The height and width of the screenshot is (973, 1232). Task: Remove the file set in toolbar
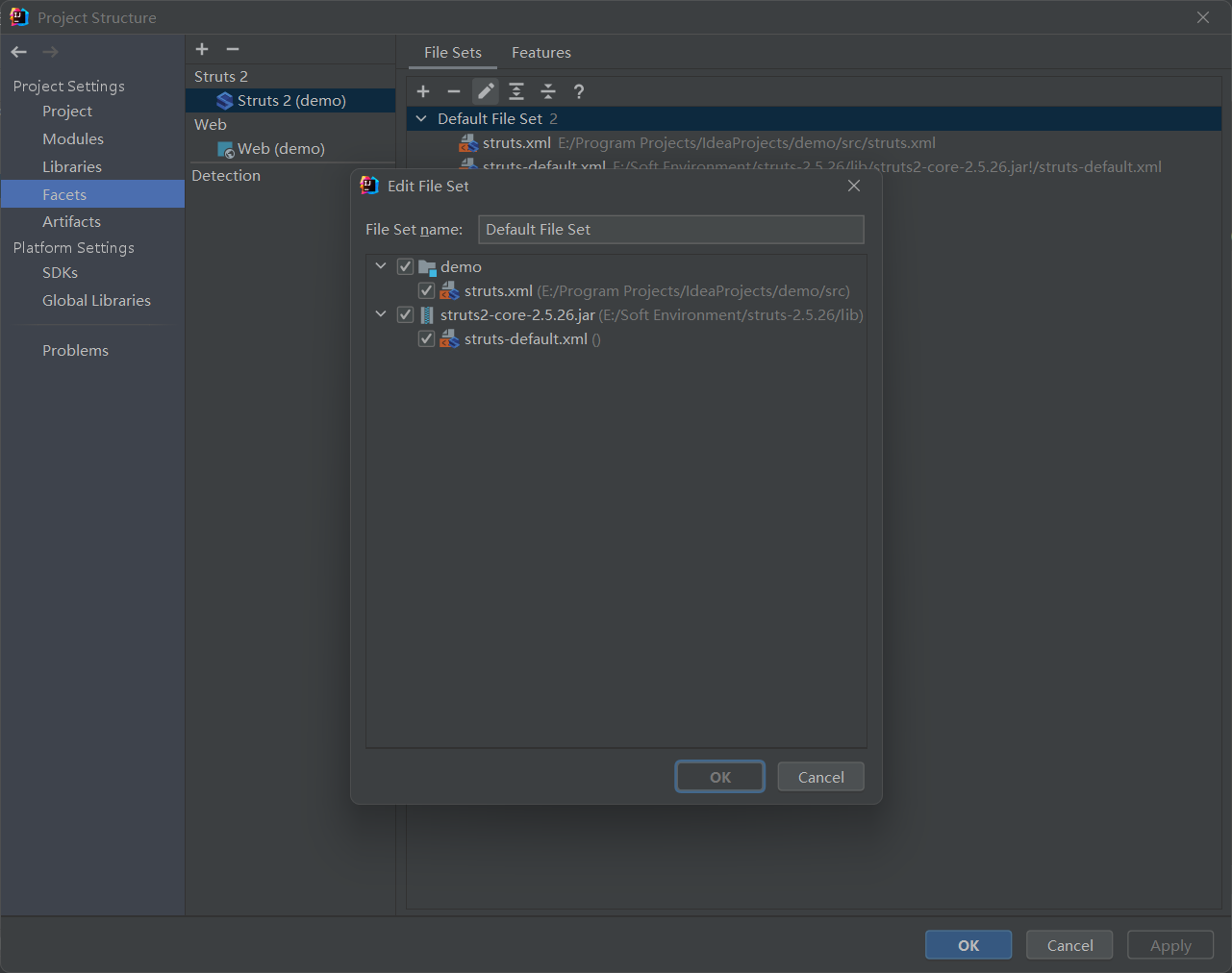454,91
